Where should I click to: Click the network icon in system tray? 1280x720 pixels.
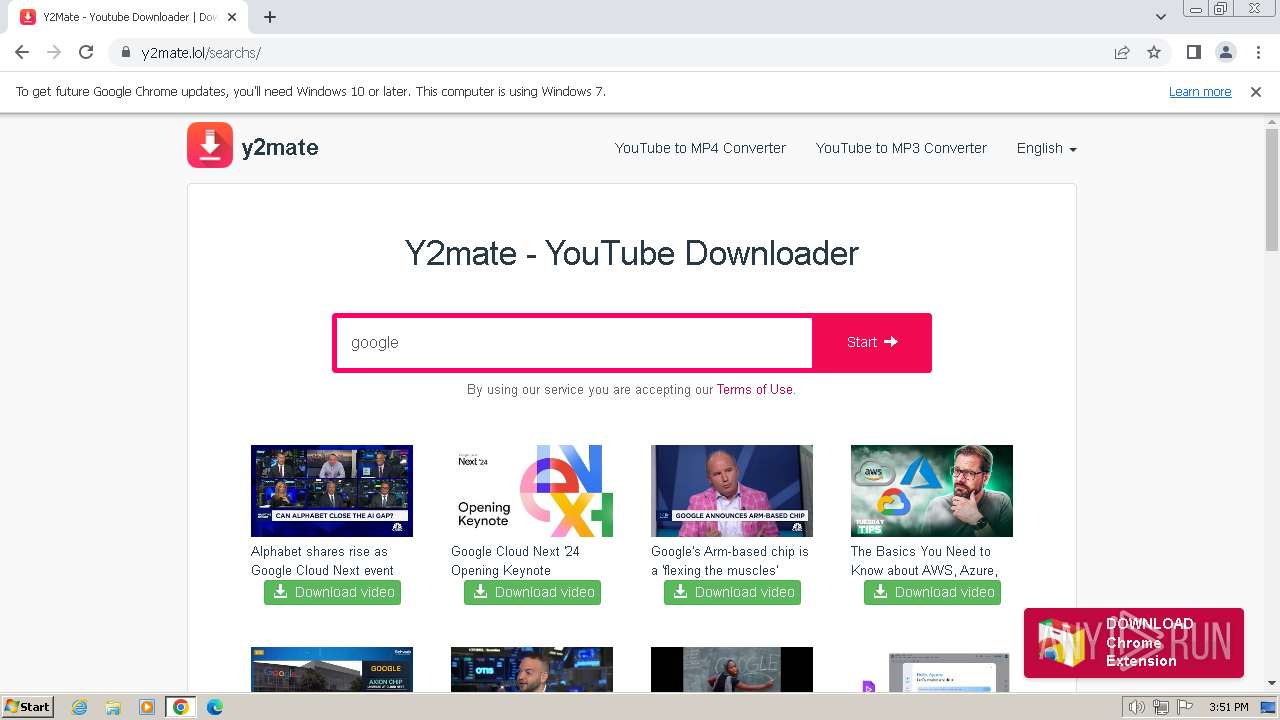1160,707
